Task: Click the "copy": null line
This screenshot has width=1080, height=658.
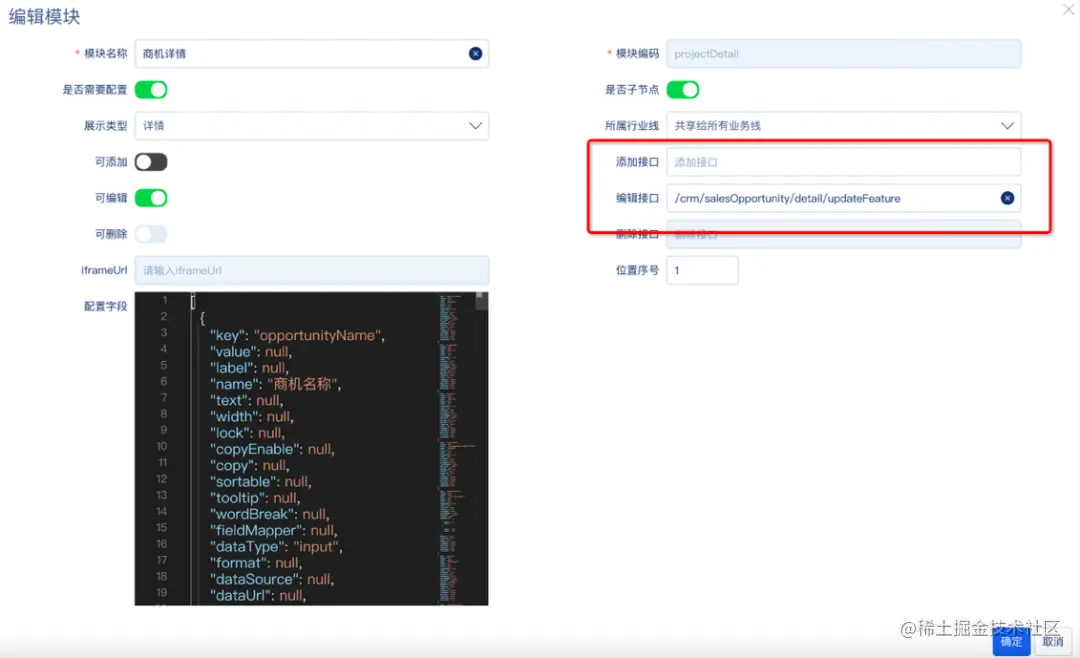Action: [x=249, y=466]
